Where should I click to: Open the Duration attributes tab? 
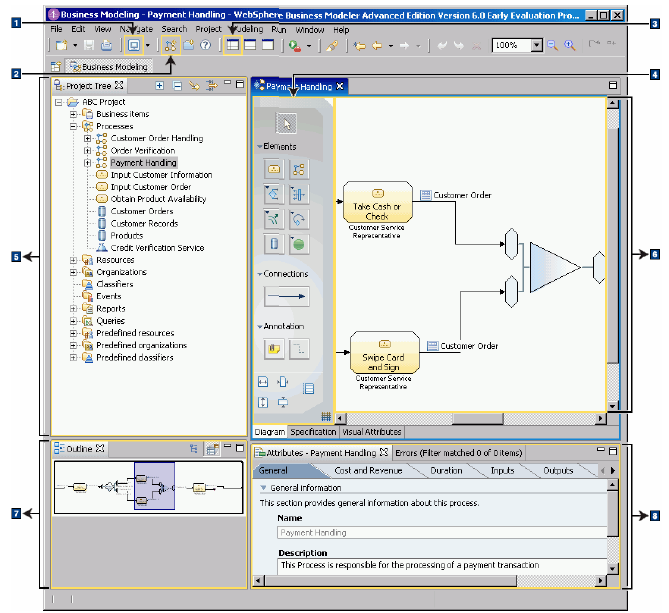coord(446,471)
